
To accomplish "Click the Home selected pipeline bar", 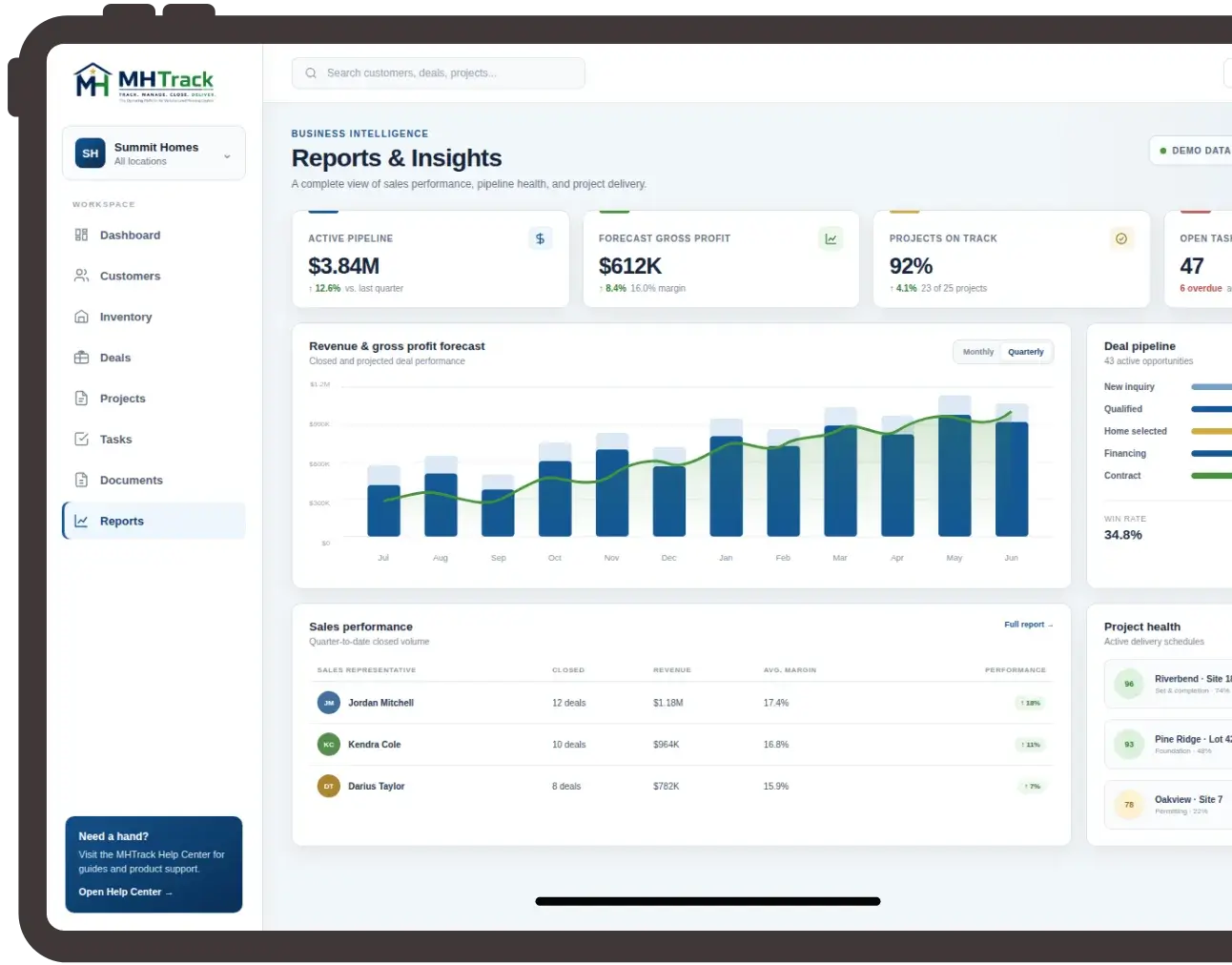I will pos(1211,431).
